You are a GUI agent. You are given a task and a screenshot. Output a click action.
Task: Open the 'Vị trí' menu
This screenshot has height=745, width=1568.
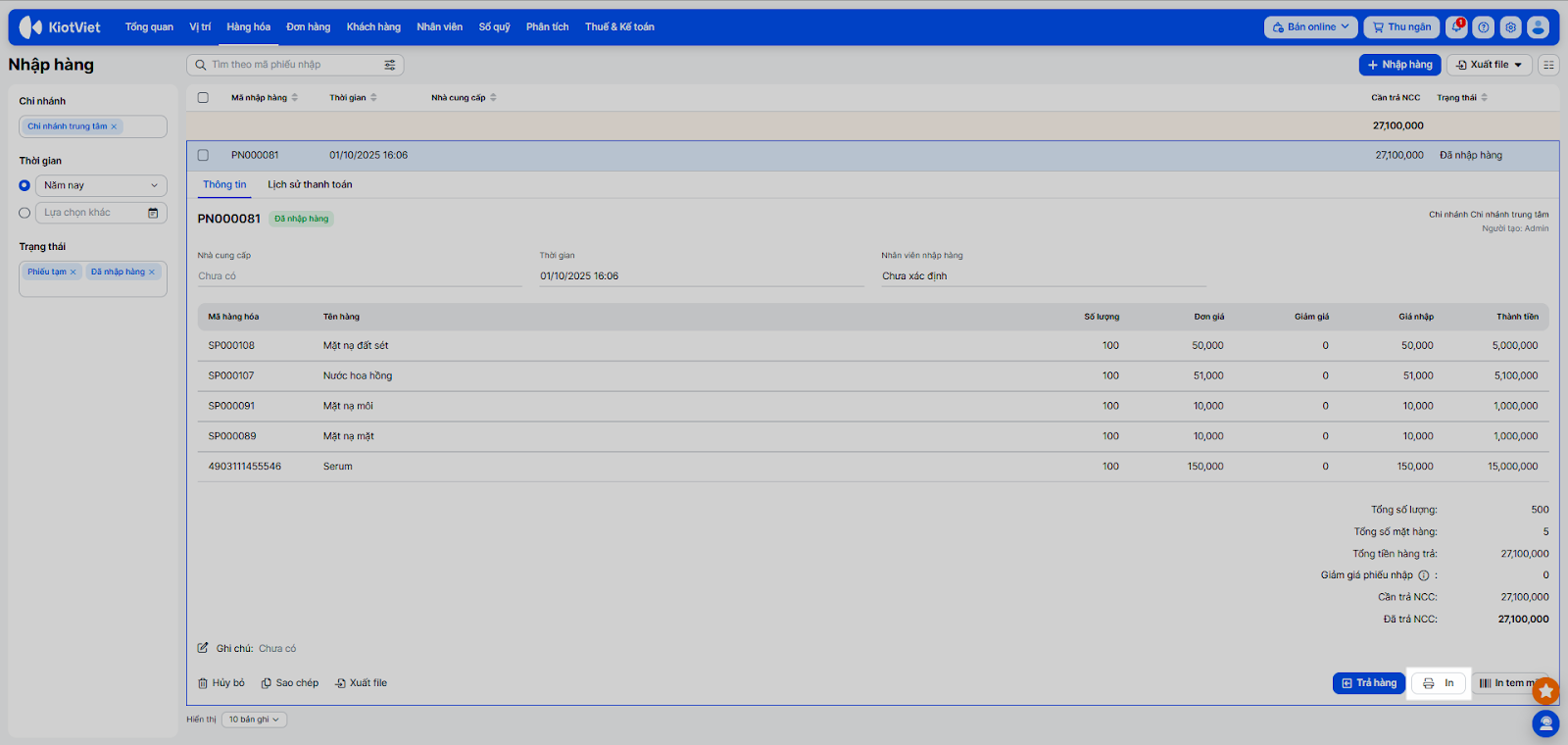click(200, 27)
